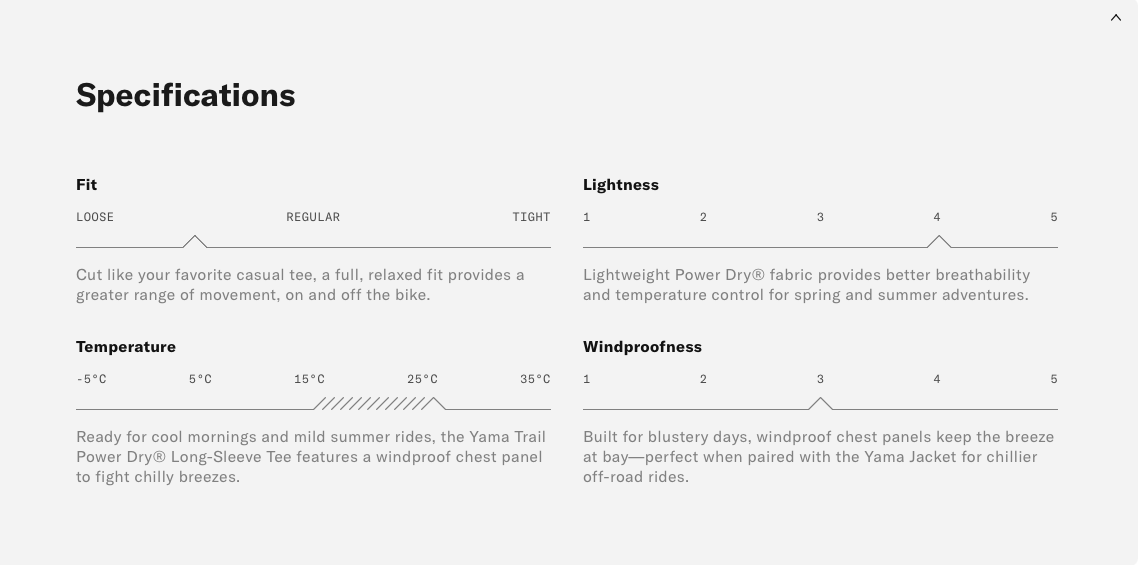1138x565 pixels.
Task: Click the Temperature section title
Action: pos(126,346)
